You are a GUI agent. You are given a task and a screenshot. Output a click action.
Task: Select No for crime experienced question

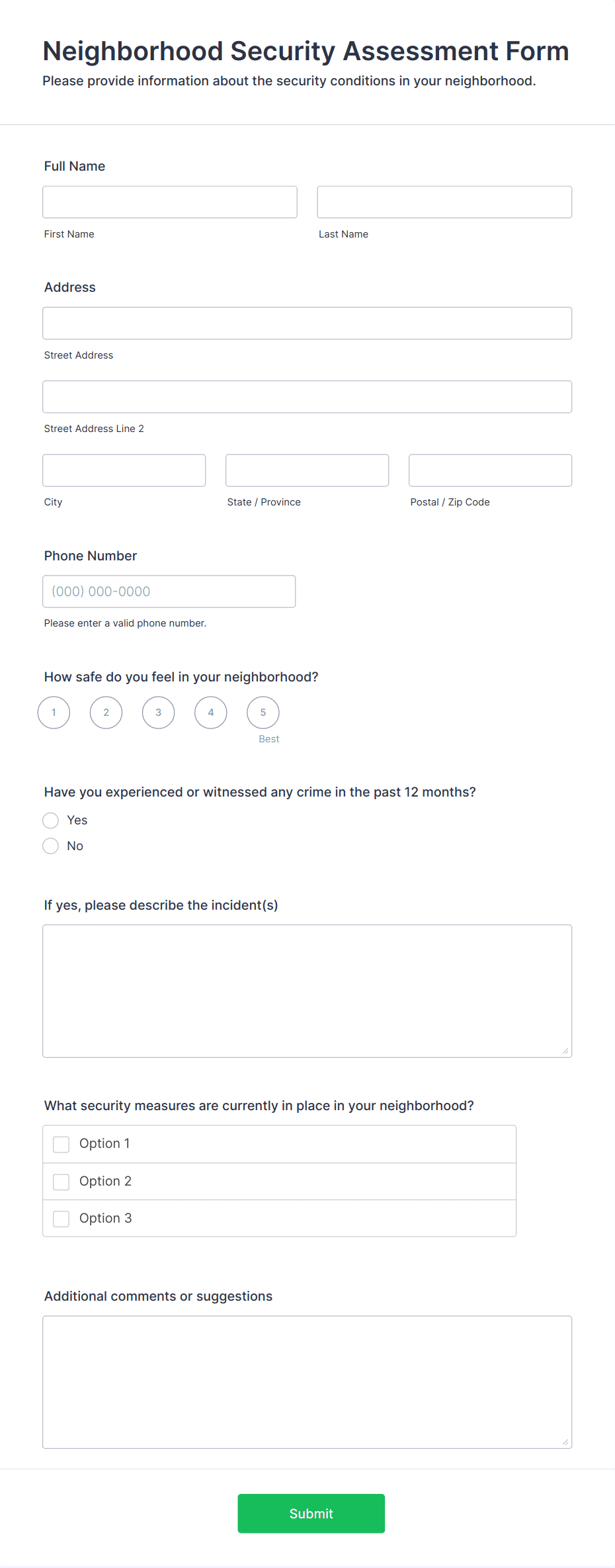point(50,846)
